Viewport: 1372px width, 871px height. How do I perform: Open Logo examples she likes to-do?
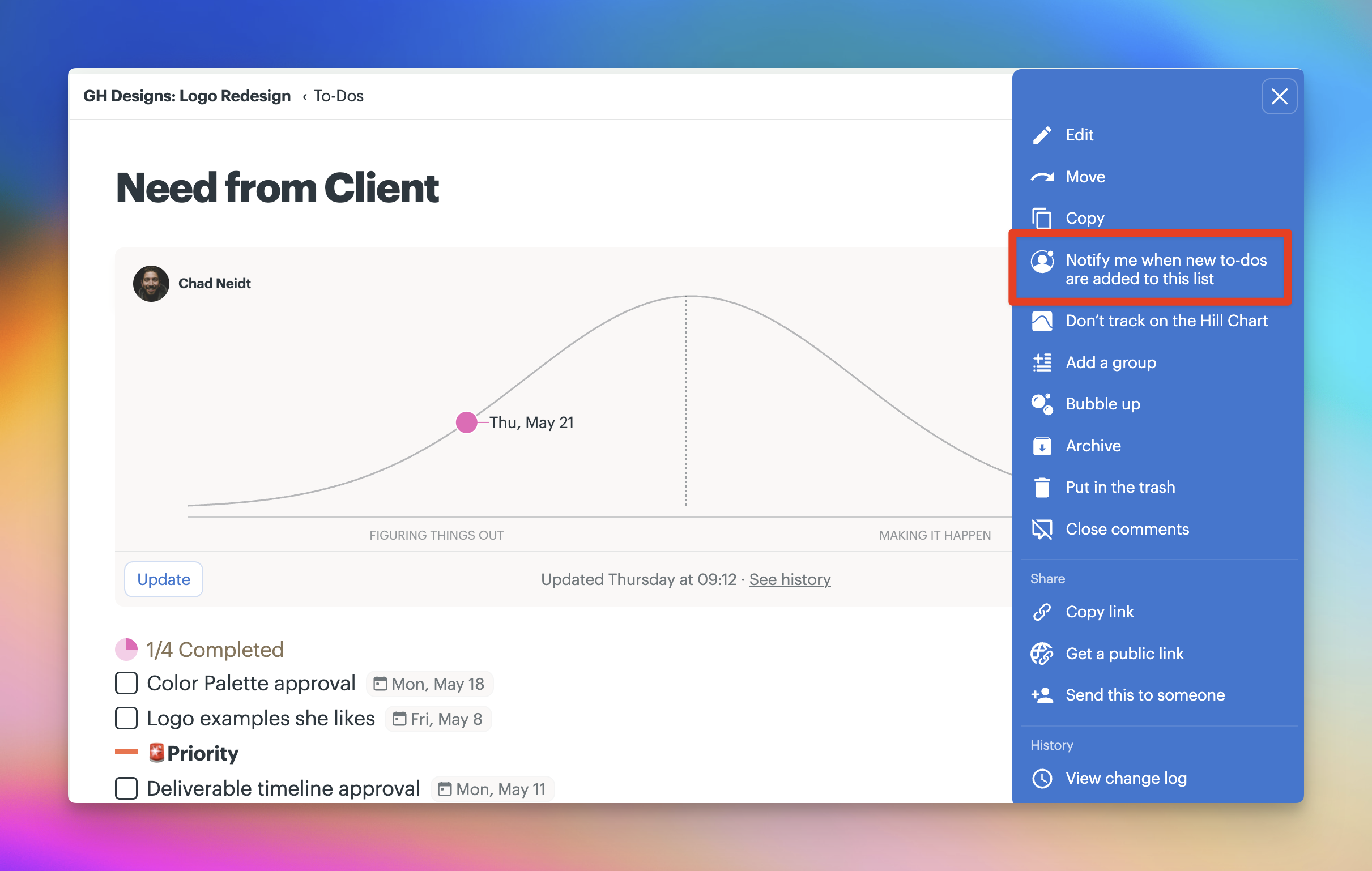pos(261,718)
